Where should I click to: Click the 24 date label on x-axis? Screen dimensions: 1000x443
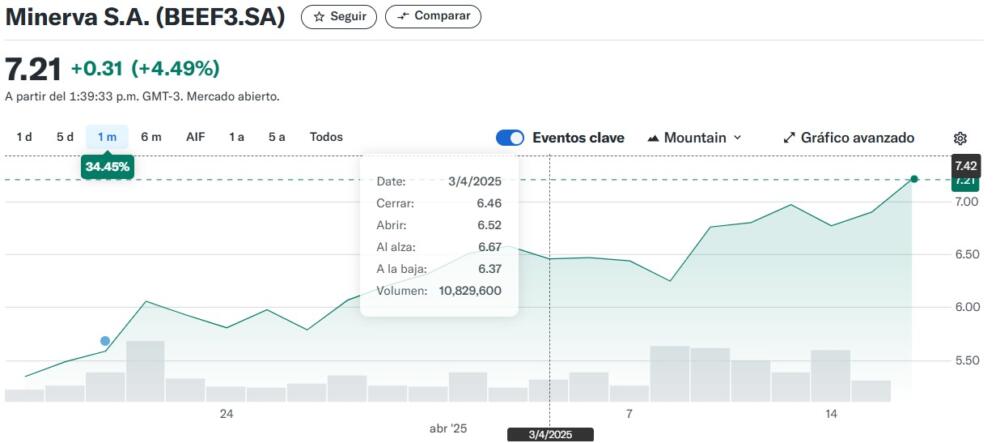(x=226, y=414)
